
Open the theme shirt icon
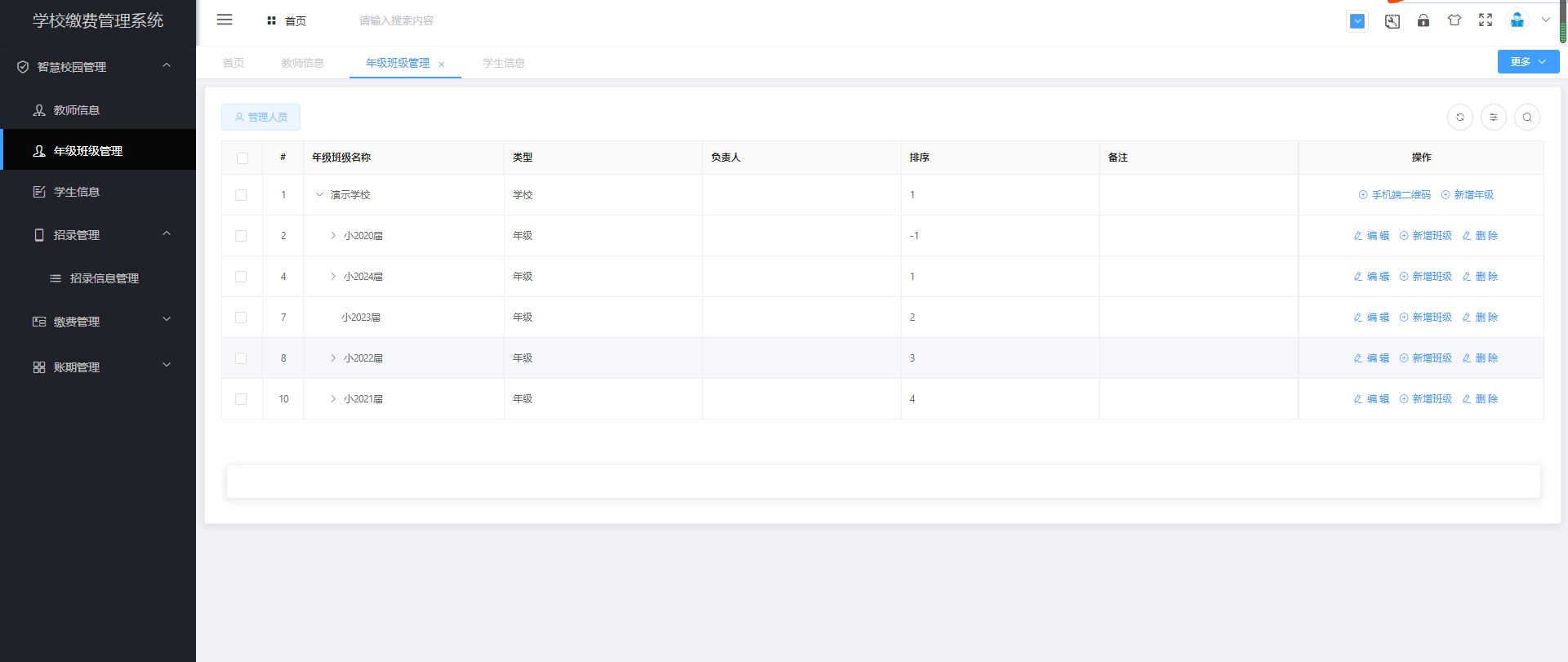tap(1454, 20)
